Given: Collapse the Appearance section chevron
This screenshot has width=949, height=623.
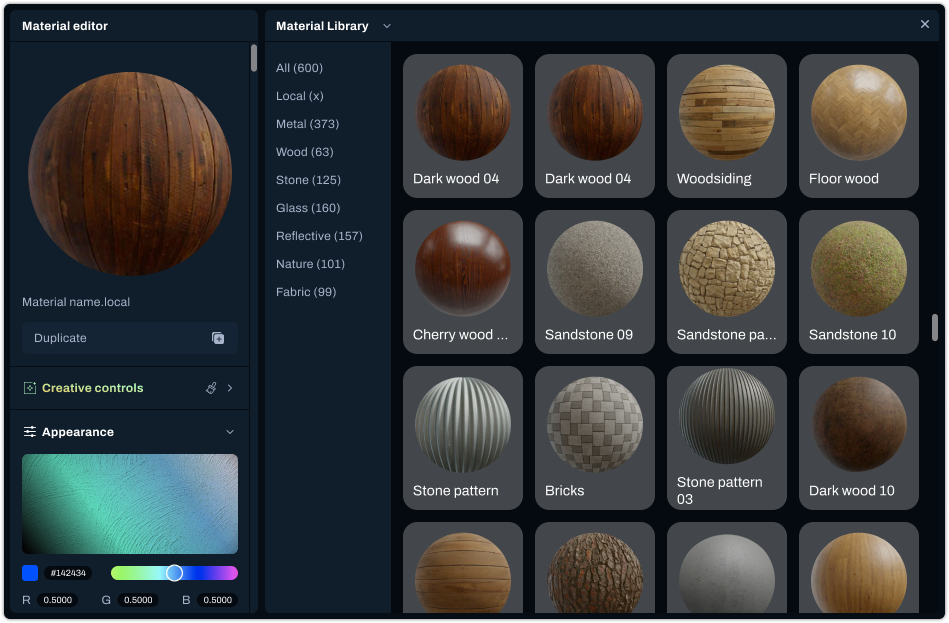Looking at the screenshot, I should pyautogui.click(x=230, y=432).
